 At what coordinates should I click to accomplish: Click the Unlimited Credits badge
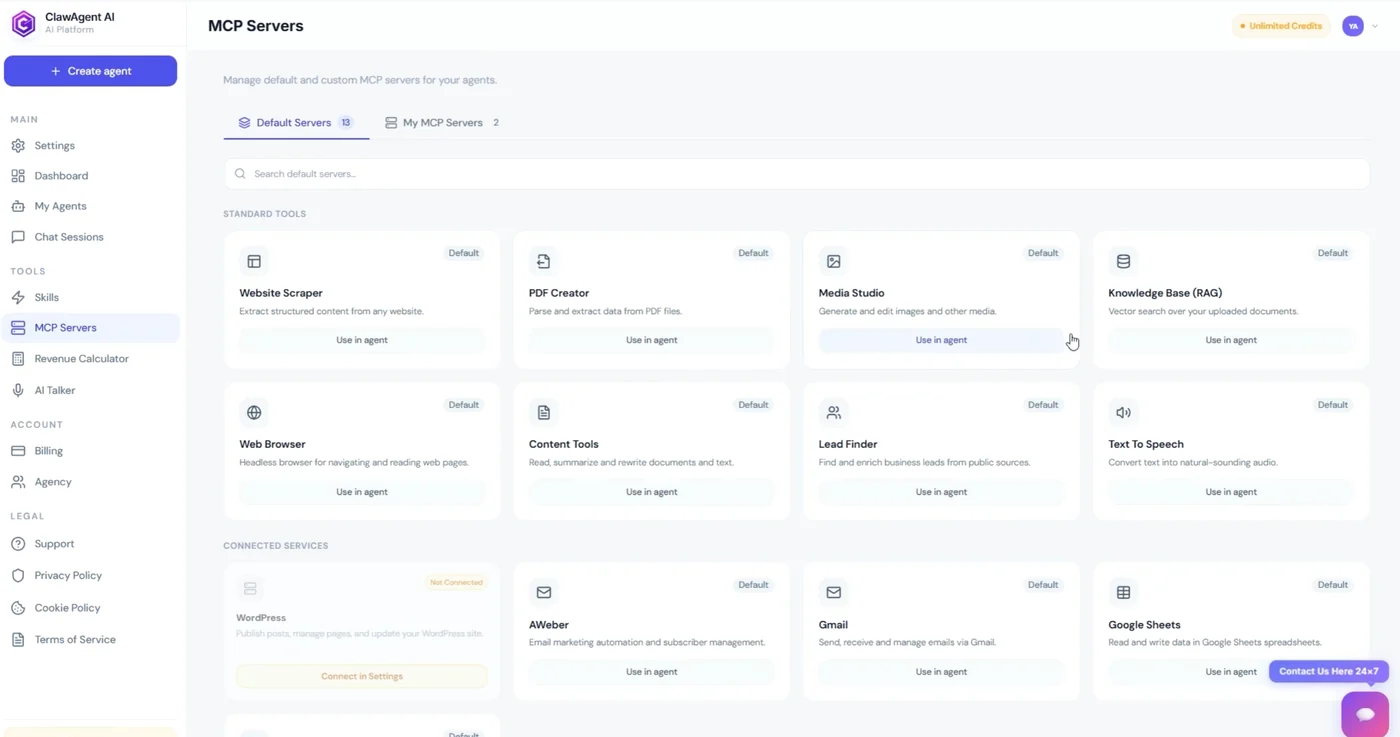(x=1281, y=26)
